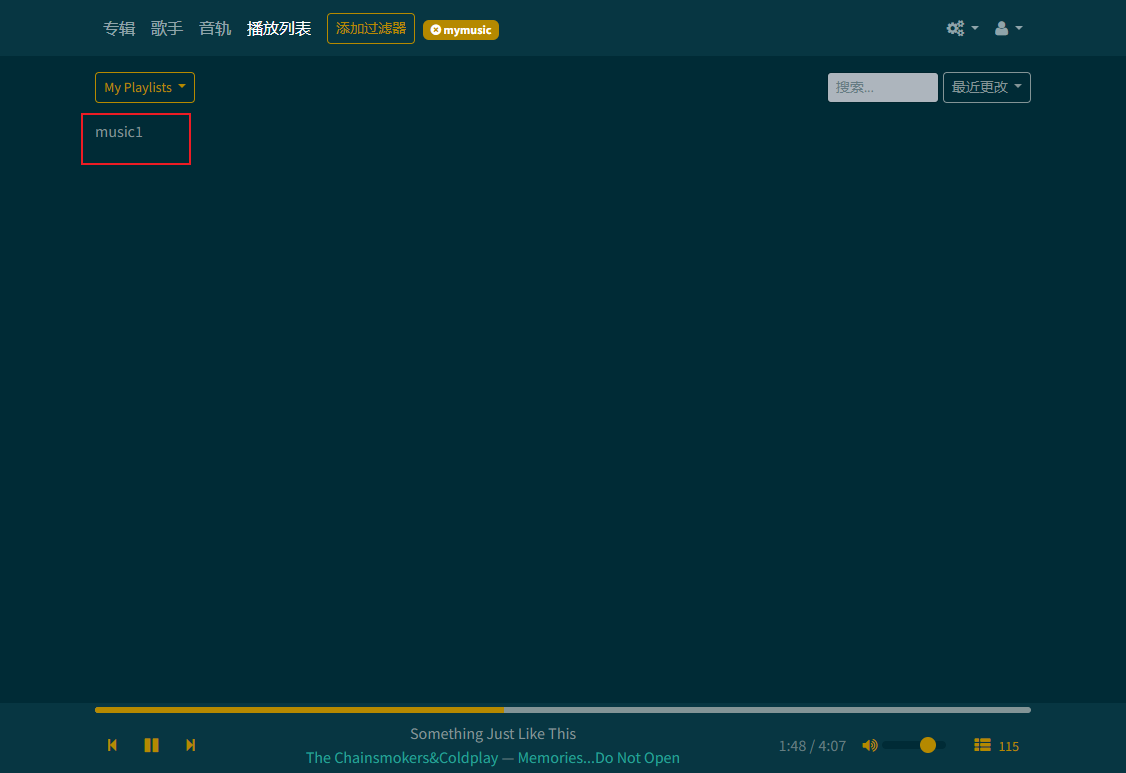Seek within the song progress bar

point(563,710)
